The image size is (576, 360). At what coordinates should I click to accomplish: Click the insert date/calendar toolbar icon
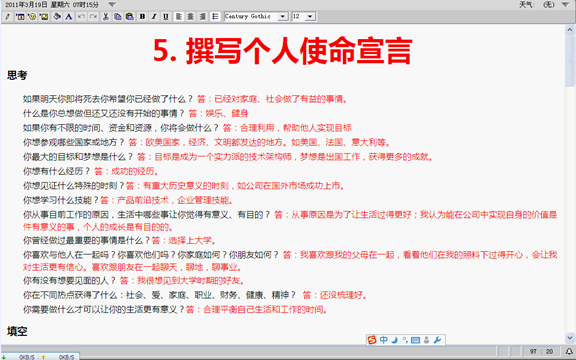(20, 17)
